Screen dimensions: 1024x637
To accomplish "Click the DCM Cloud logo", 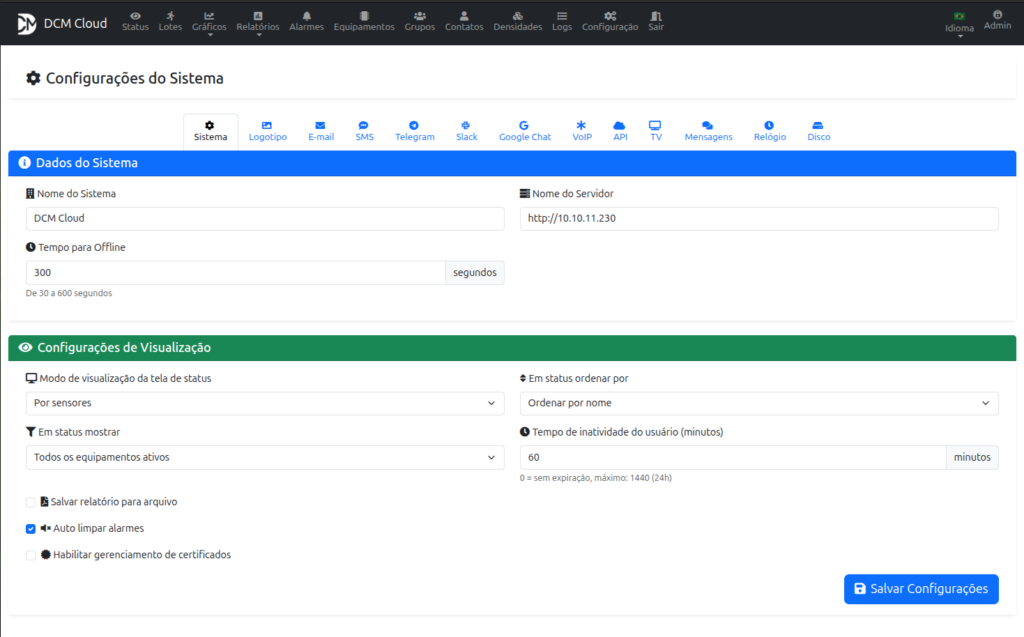I will click(x=62, y=23).
